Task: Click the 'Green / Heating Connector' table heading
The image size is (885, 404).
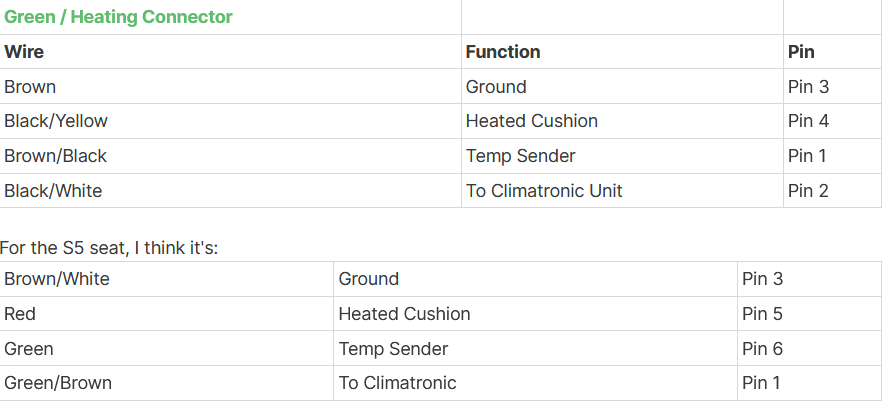Action: point(118,17)
